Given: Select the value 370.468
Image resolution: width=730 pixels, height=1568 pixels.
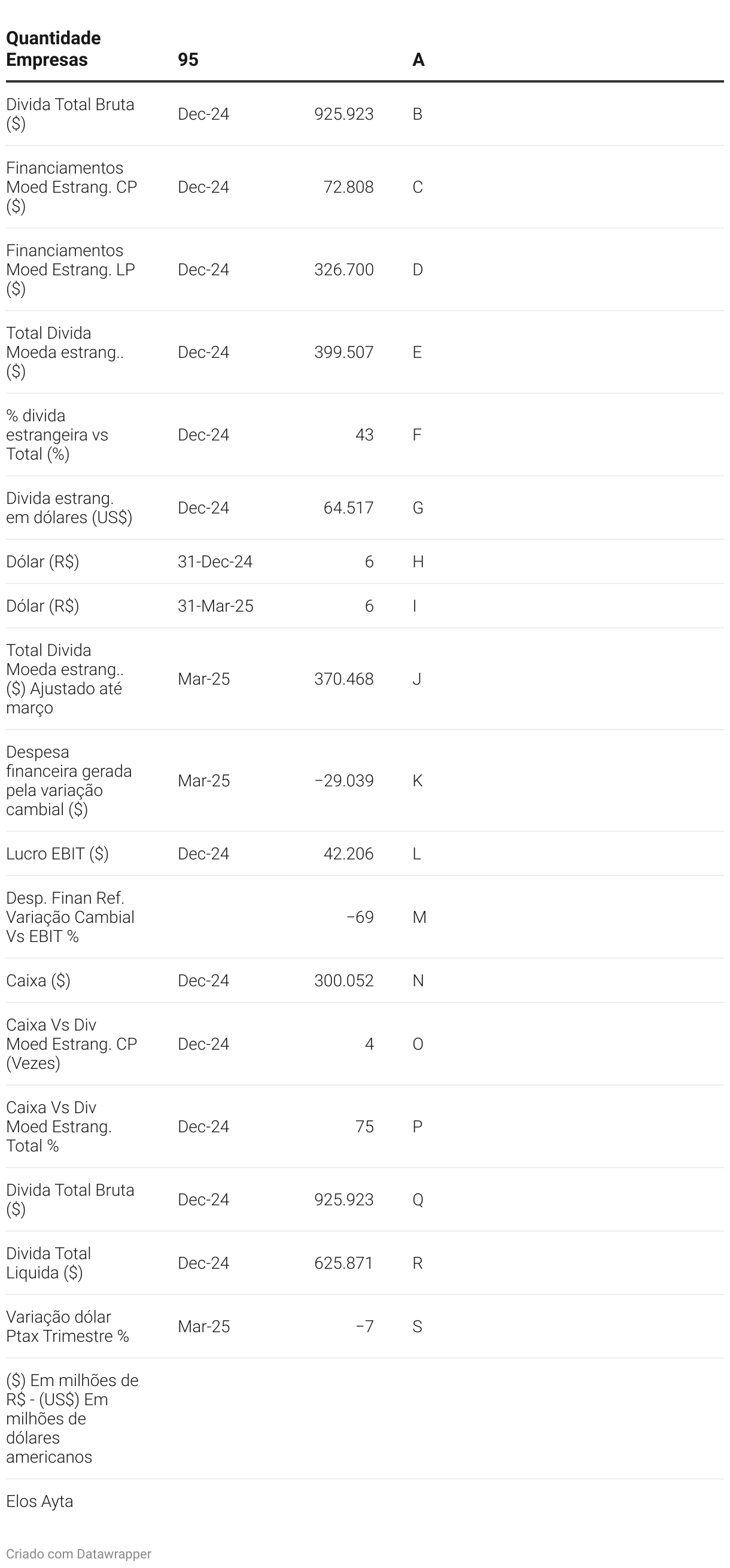Looking at the screenshot, I should [x=343, y=679].
